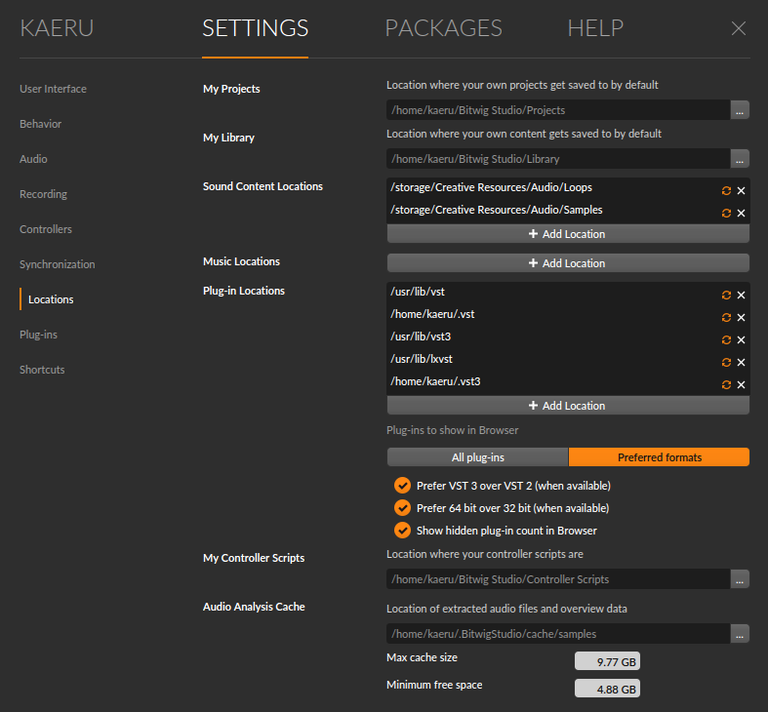The width and height of the screenshot is (768, 712).
Task: Rescan the Audio/Samples sound content location
Action: [726, 213]
